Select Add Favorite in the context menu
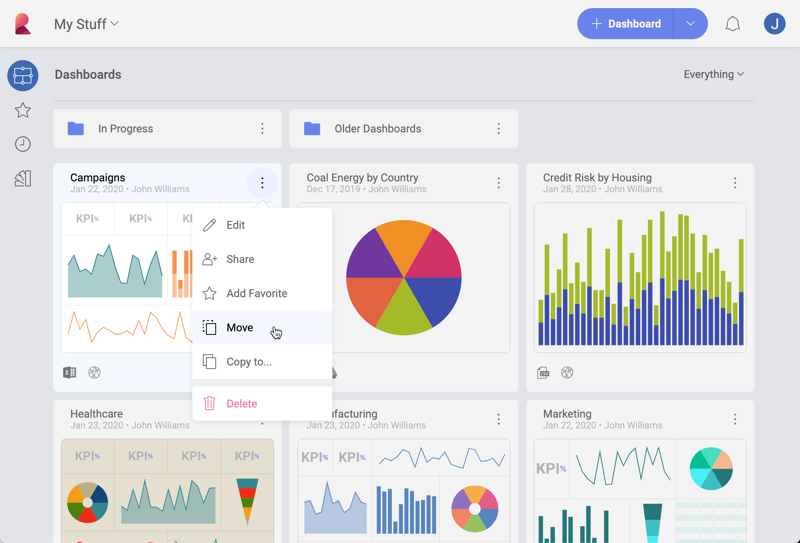The image size is (800, 543). click(256, 294)
